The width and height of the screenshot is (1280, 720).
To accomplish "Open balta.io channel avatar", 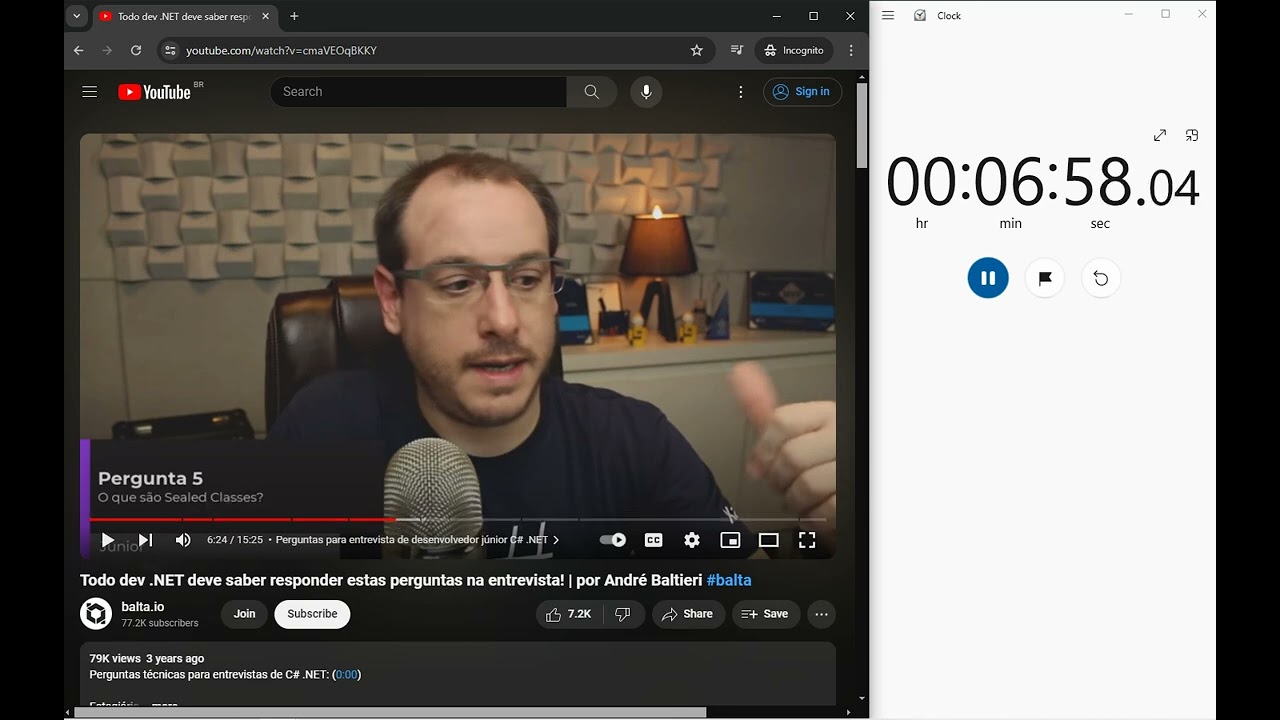I will coord(96,614).
